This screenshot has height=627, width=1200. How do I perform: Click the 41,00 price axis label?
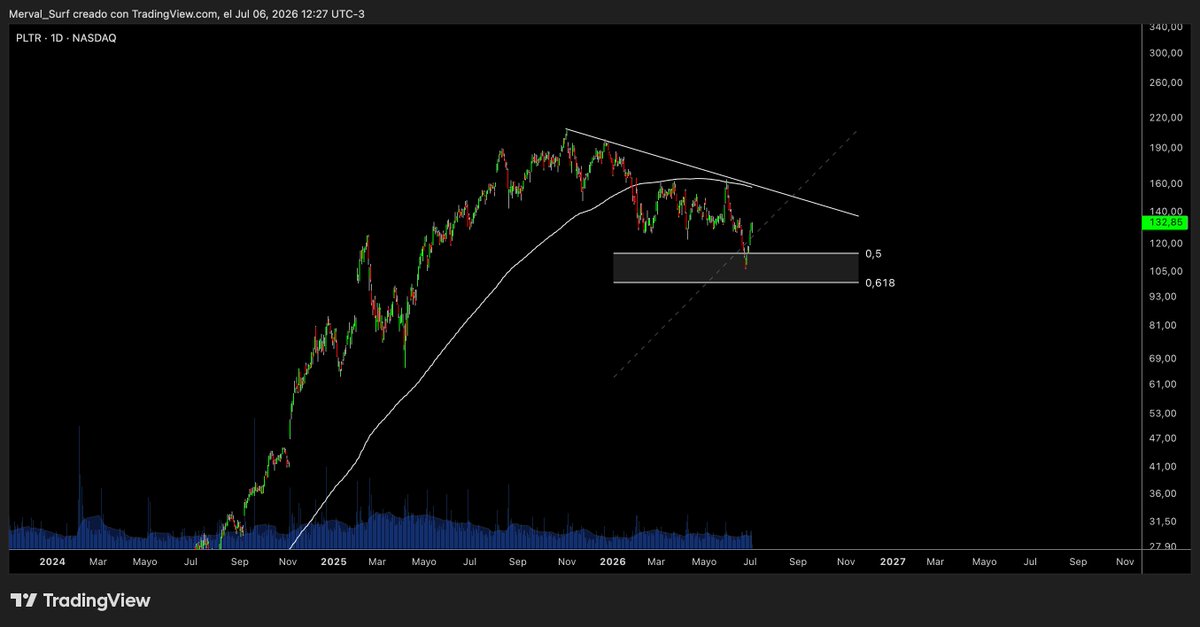tap(1163, 467)
